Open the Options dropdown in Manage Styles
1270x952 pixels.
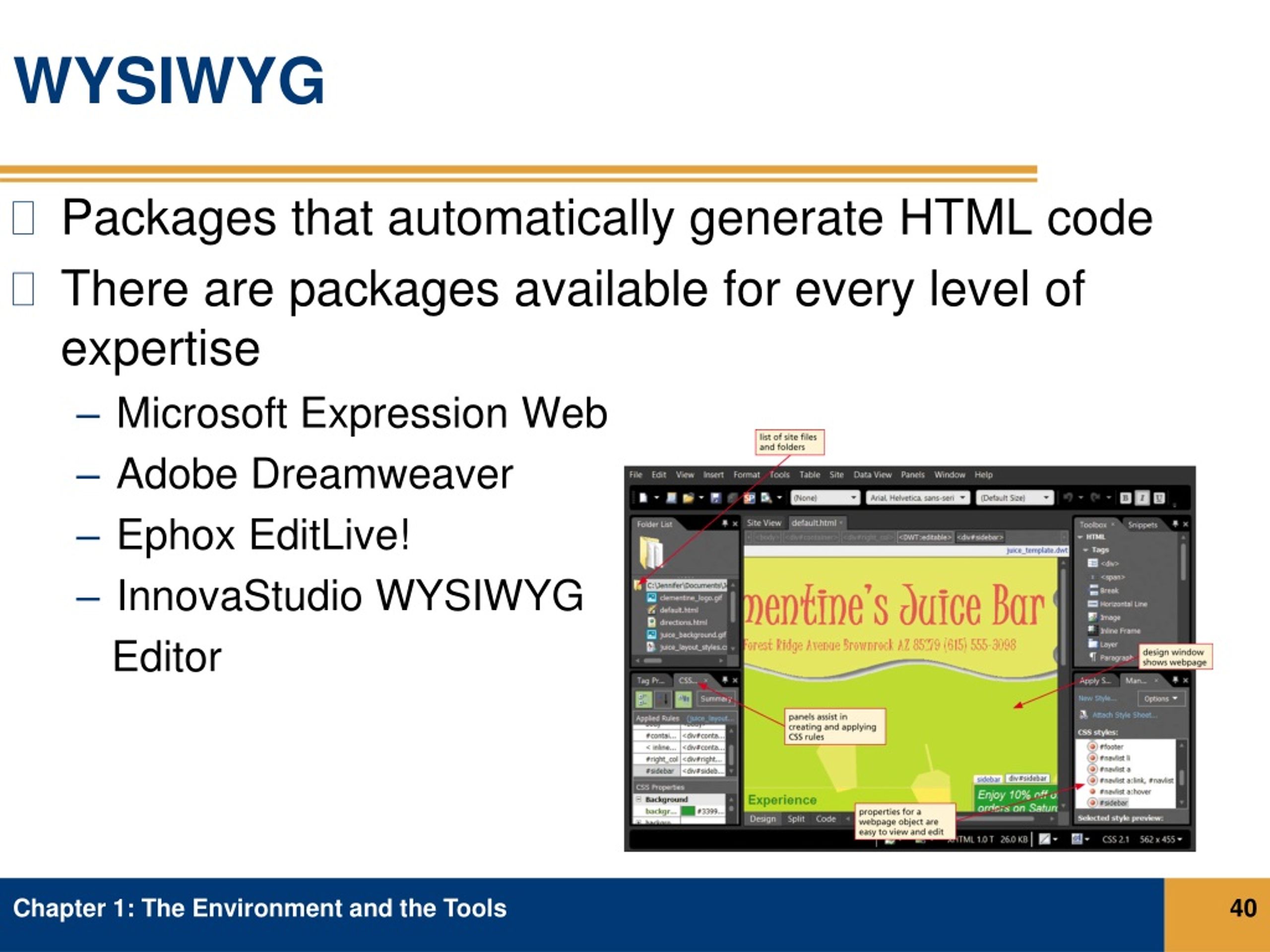1161,698
